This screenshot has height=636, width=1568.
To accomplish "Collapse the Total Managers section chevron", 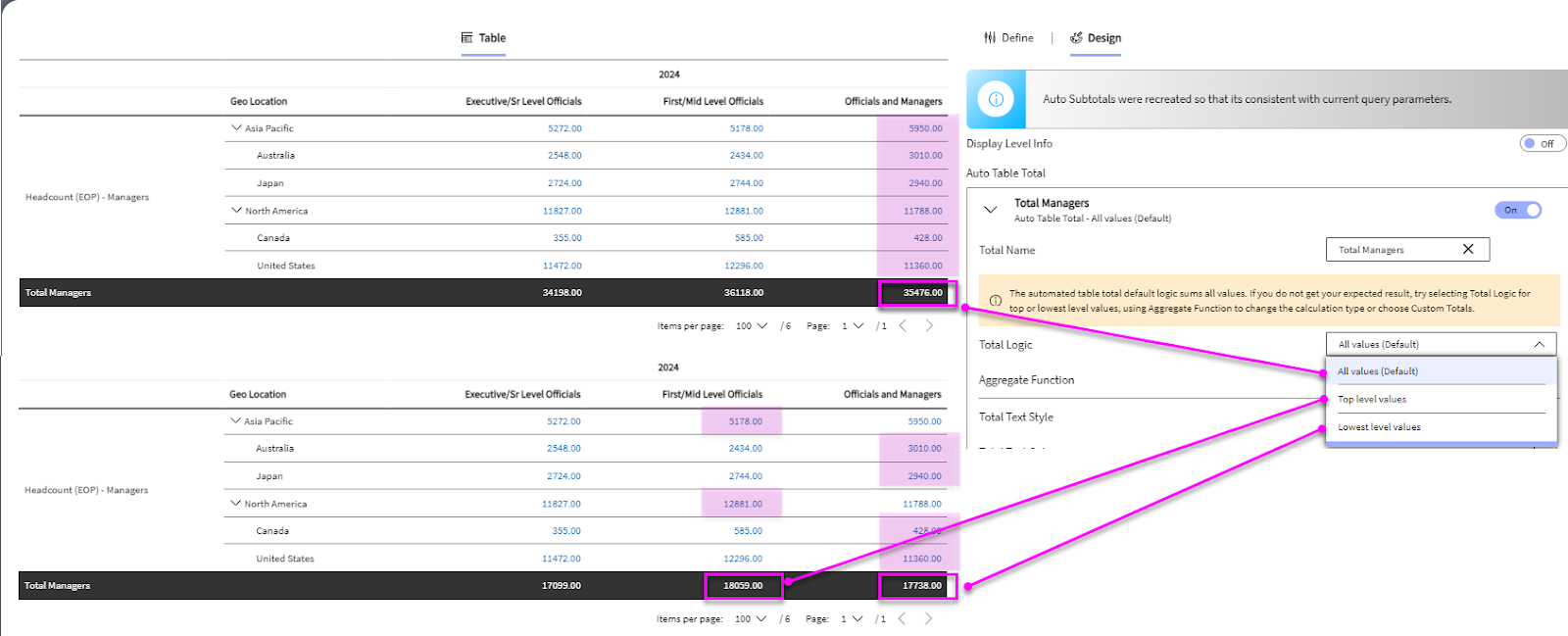I will (x=991, y=210).
